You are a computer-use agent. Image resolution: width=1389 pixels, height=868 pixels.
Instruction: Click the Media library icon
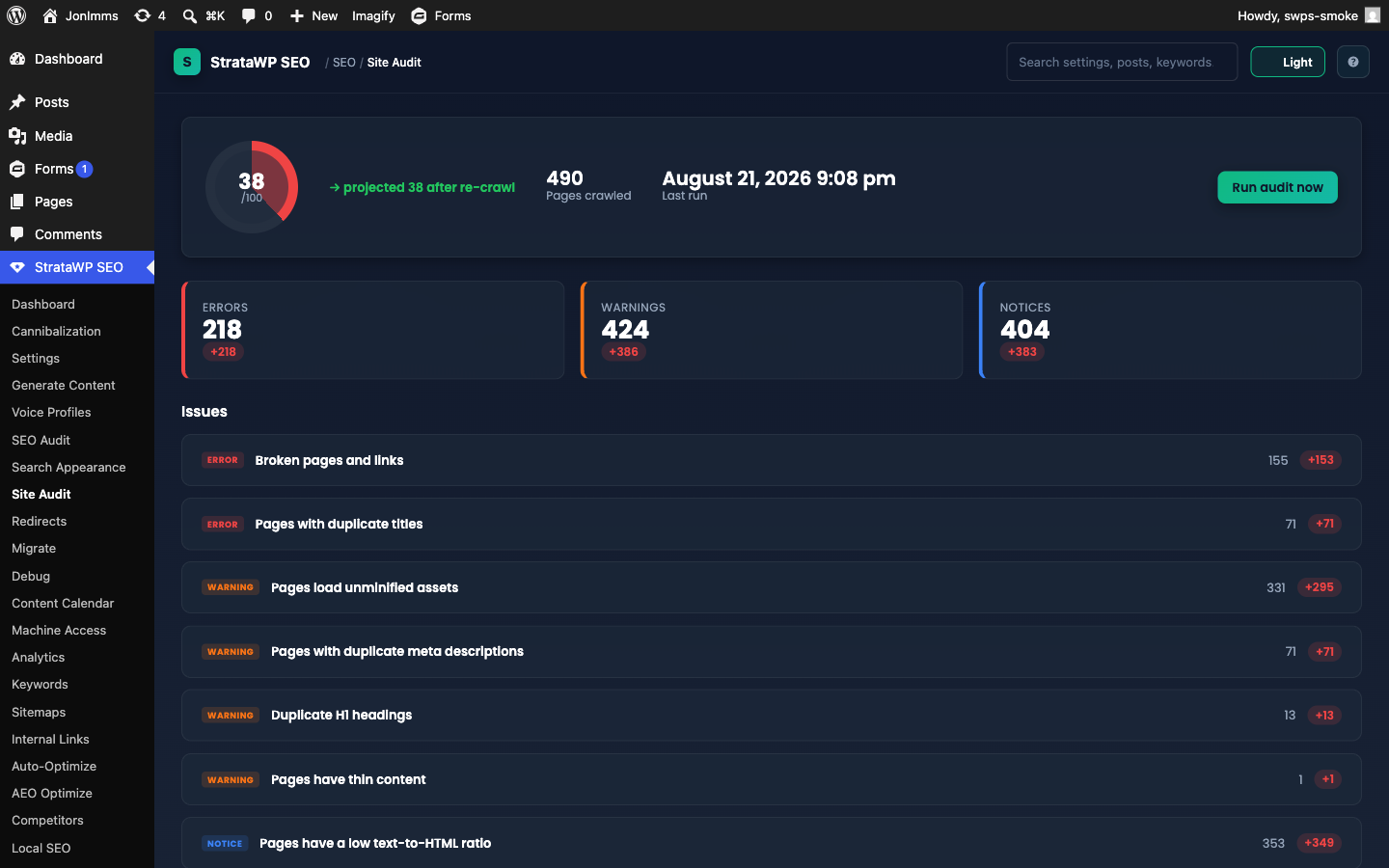(x=17, y=136)
